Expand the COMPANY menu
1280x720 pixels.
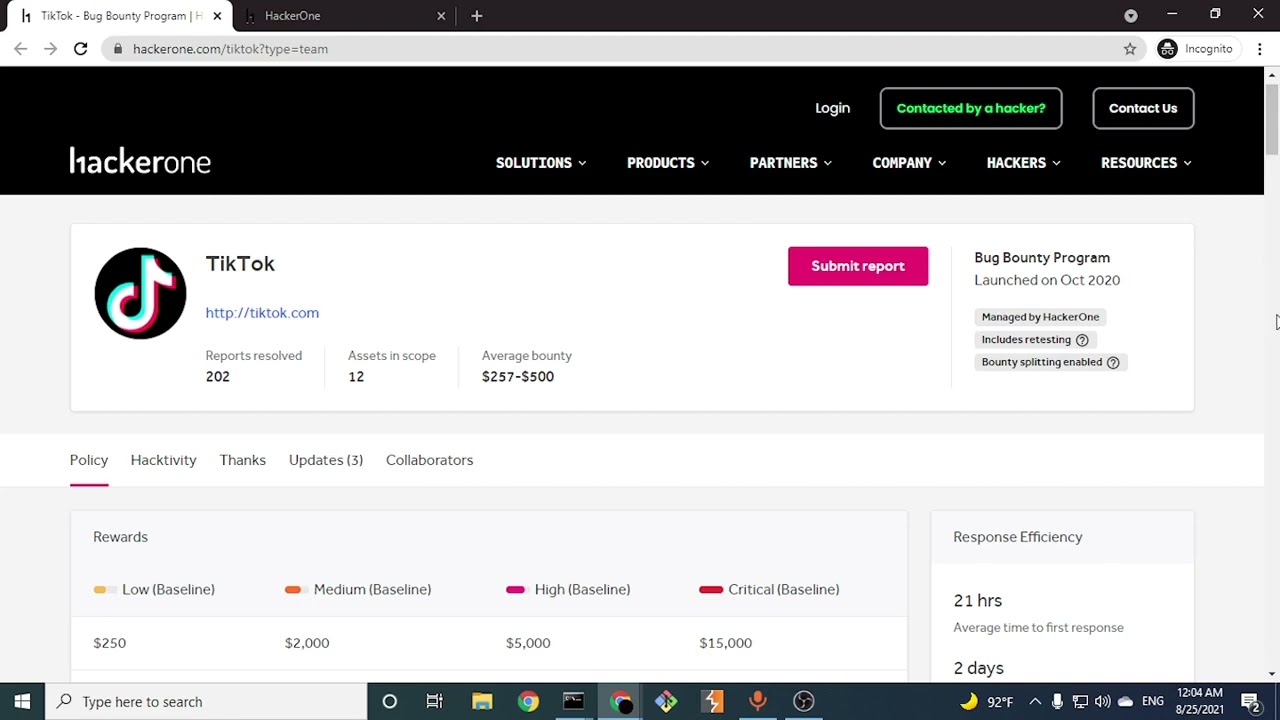coord(909,163)
